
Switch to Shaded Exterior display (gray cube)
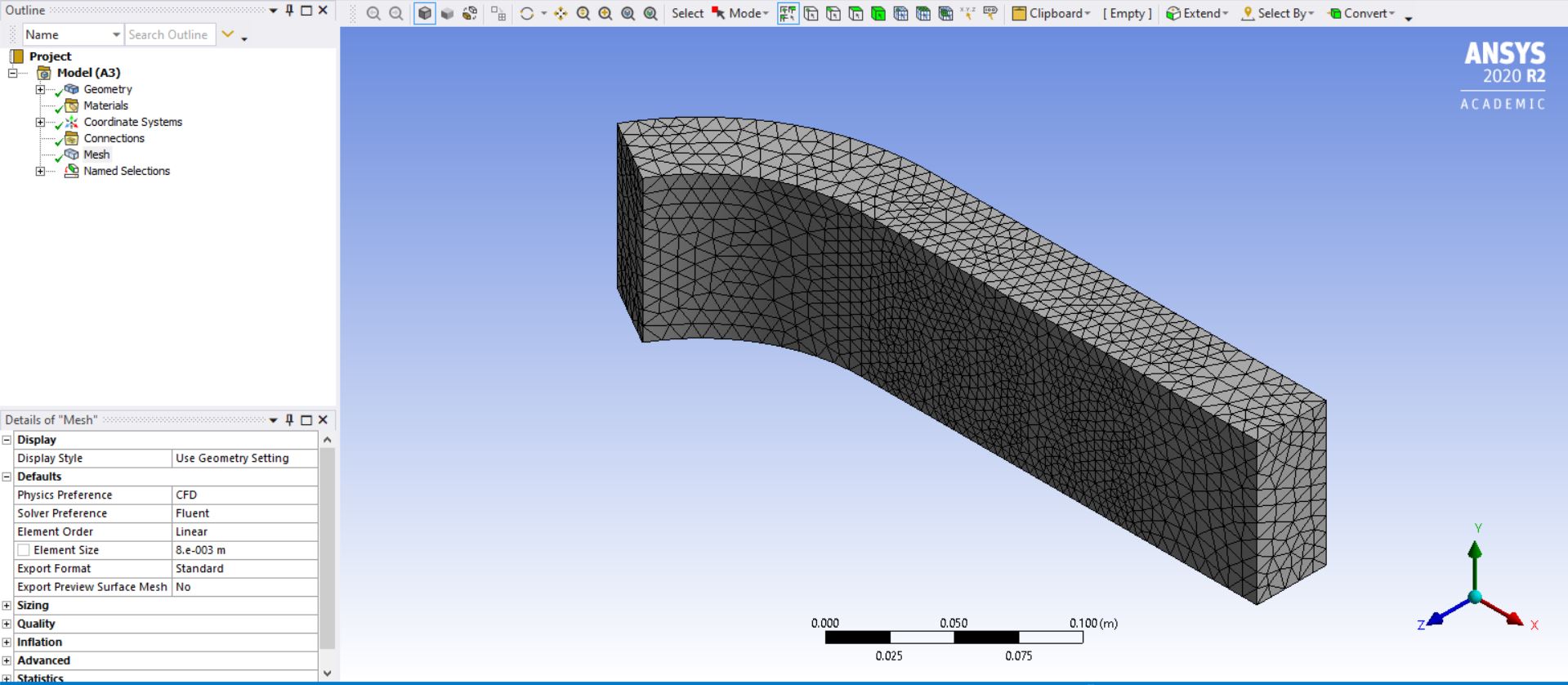[x=447, y=13]
